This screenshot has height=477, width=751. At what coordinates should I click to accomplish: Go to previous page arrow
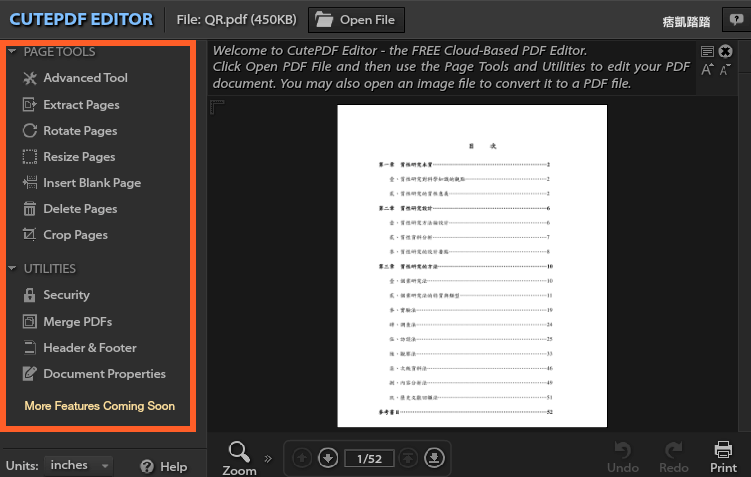point(302,458)
